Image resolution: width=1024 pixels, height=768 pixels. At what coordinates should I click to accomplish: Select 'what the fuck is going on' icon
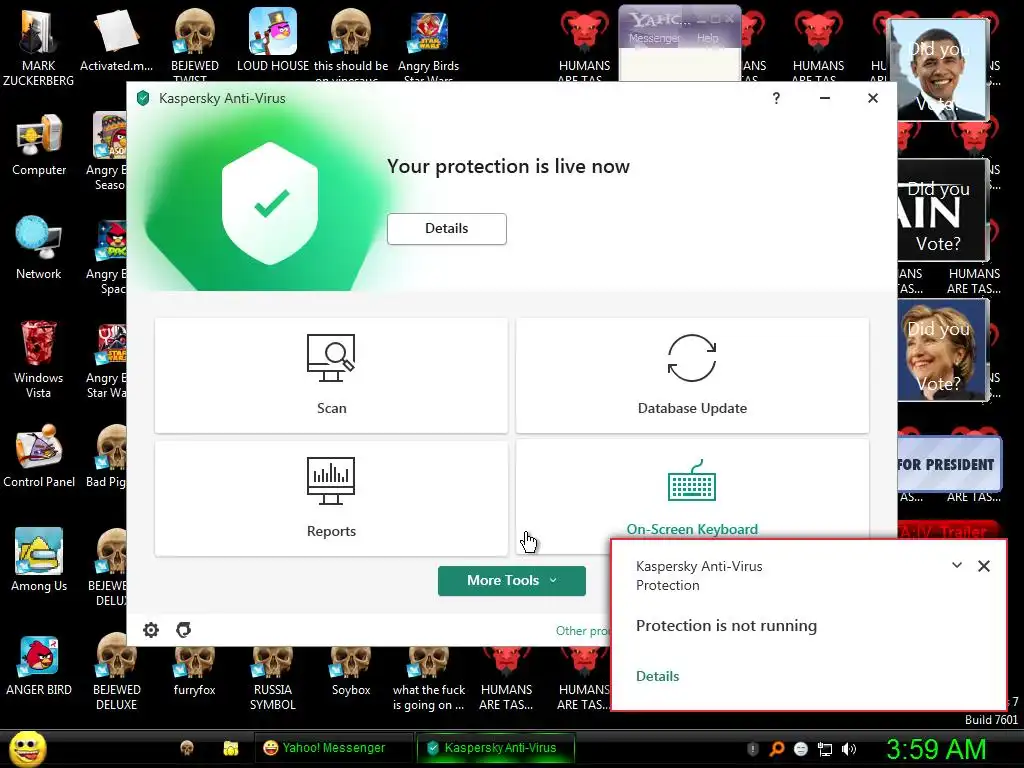tap(428, 678)
